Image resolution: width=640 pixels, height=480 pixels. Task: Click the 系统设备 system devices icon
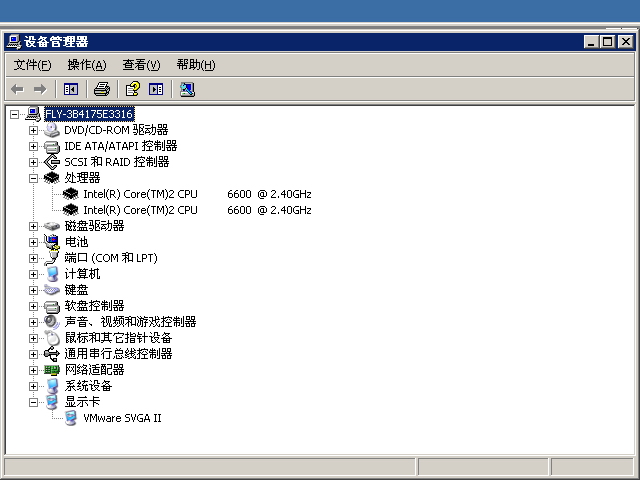point(51,386)
